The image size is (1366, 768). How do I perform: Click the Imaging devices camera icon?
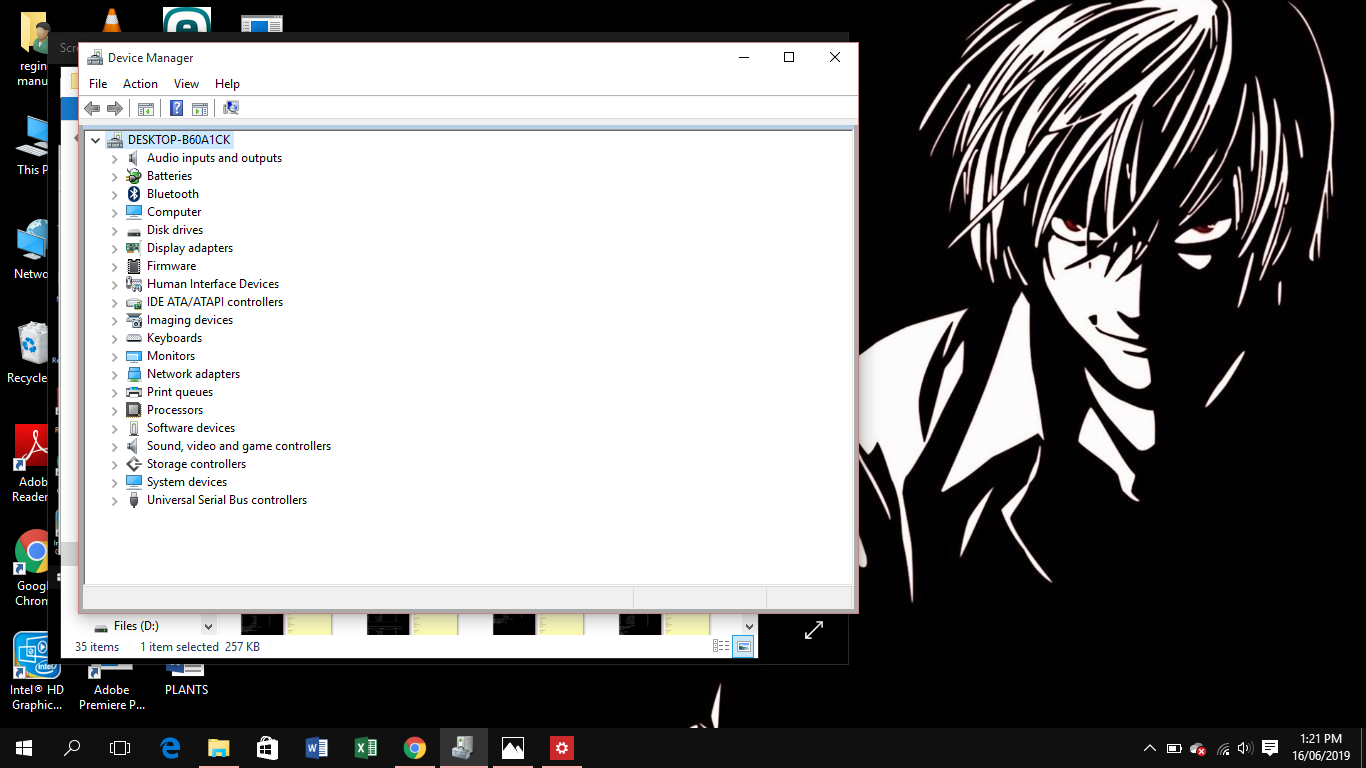(x=134, y=320)
